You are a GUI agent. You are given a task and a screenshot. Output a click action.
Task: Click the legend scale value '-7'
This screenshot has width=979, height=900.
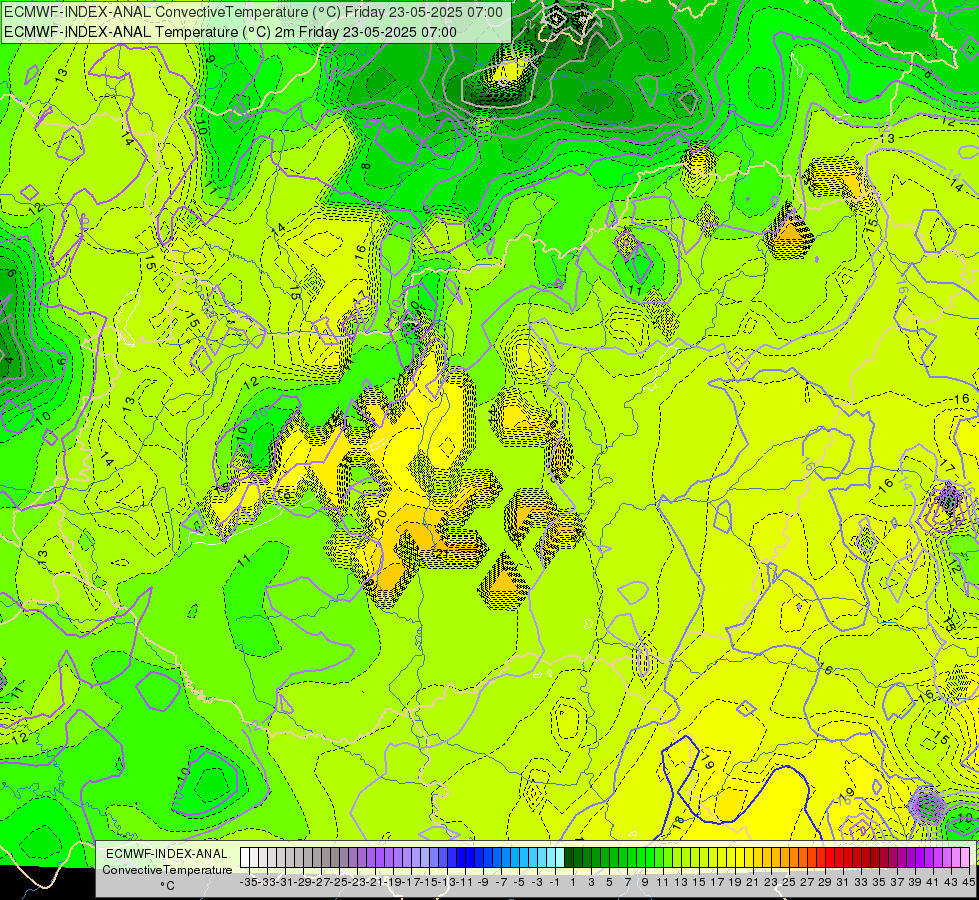[x=501, y=882]
